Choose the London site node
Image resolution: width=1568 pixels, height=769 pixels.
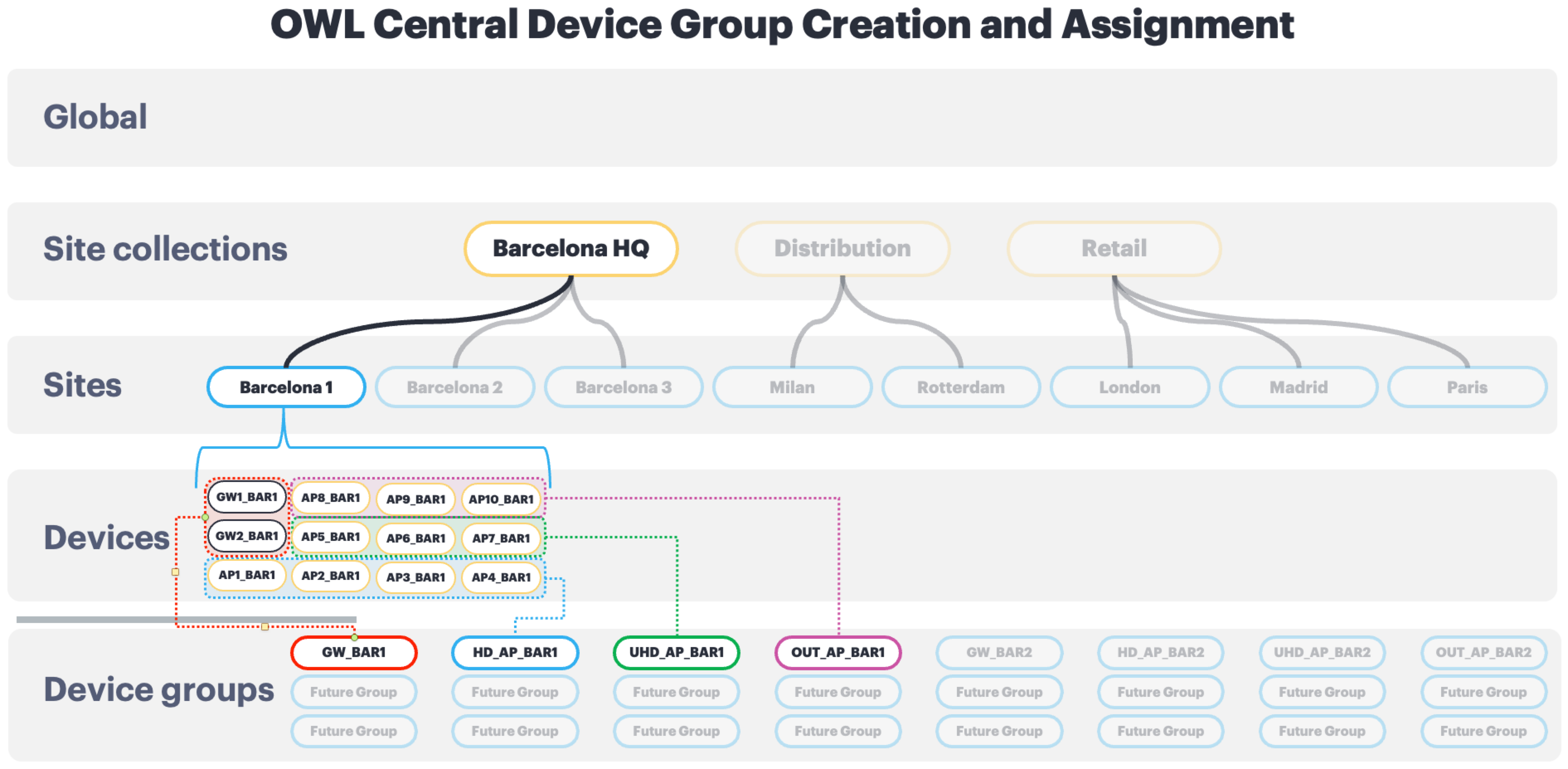point(1130,387)
